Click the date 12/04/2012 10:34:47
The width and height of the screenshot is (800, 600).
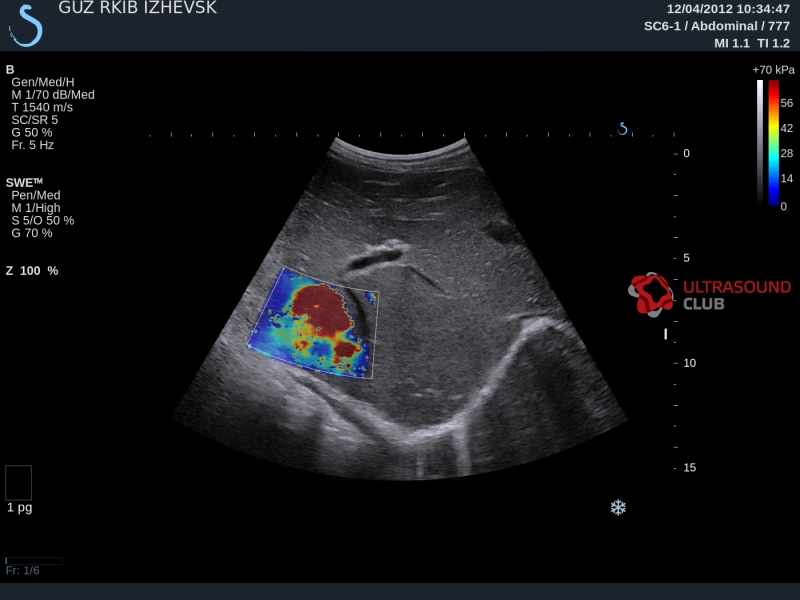tap(728, 9)
